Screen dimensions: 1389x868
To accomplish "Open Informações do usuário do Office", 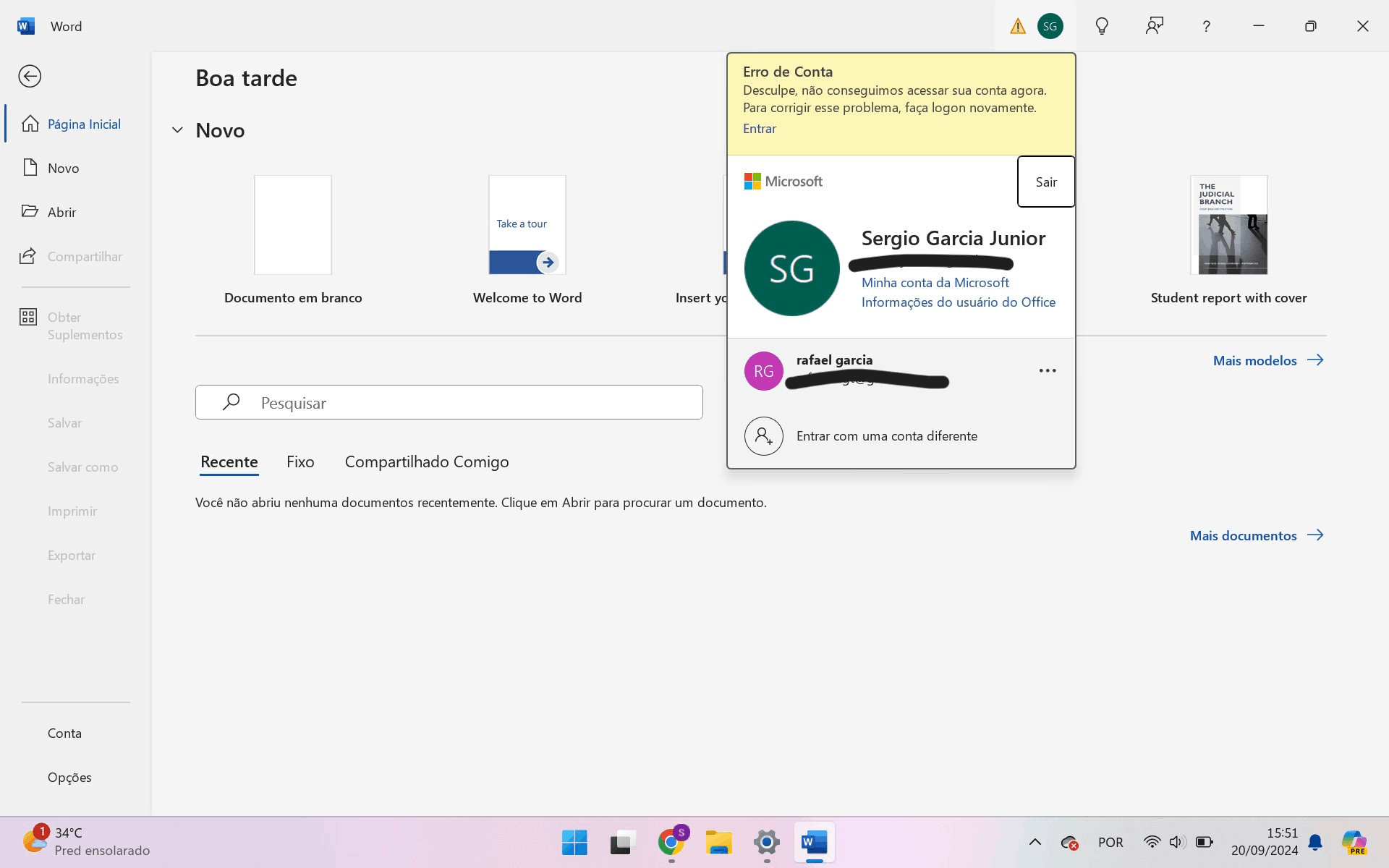I will 959,302.
